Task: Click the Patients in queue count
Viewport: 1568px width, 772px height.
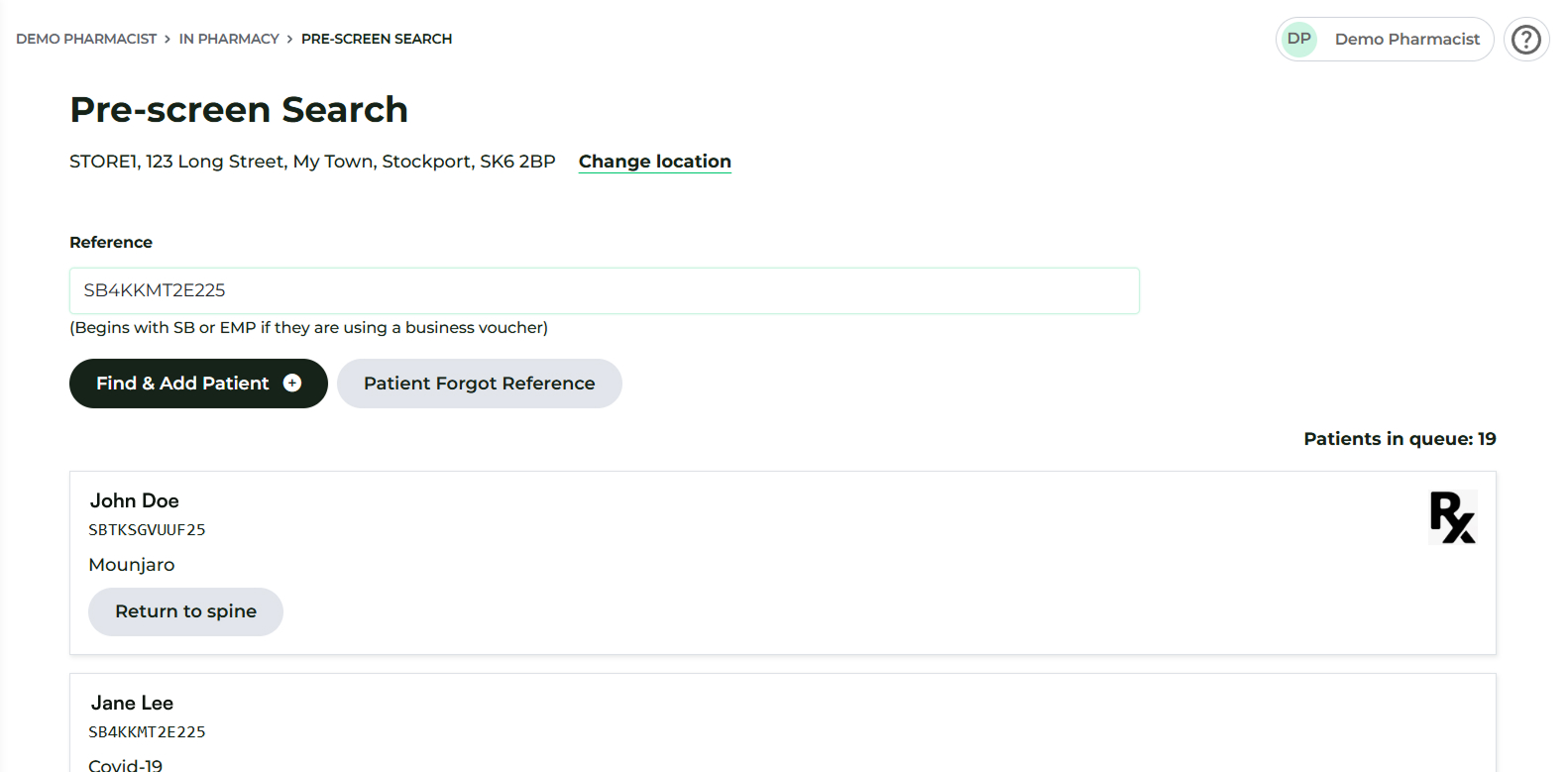Action: pos(1400,439)
